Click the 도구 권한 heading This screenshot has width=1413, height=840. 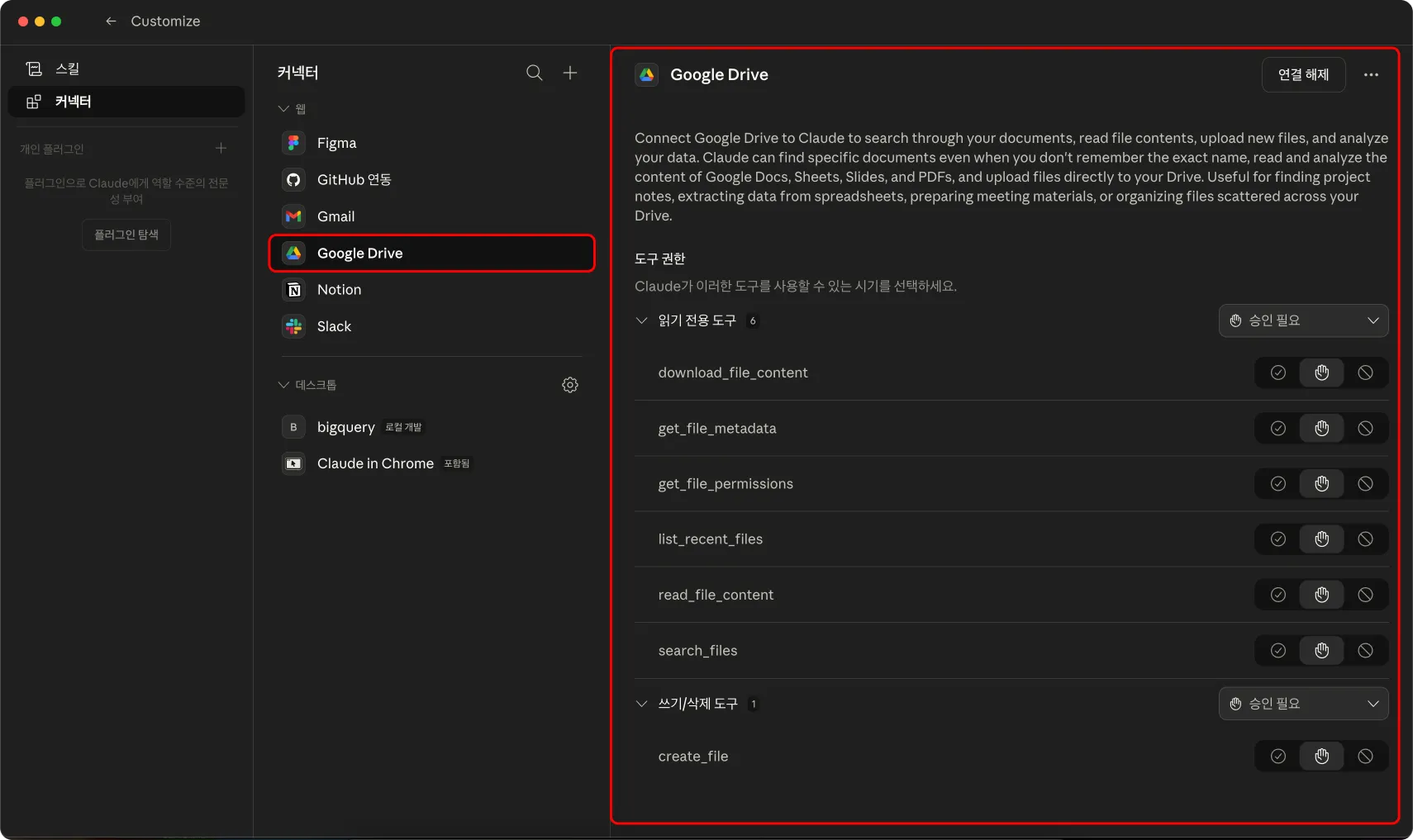660,259
